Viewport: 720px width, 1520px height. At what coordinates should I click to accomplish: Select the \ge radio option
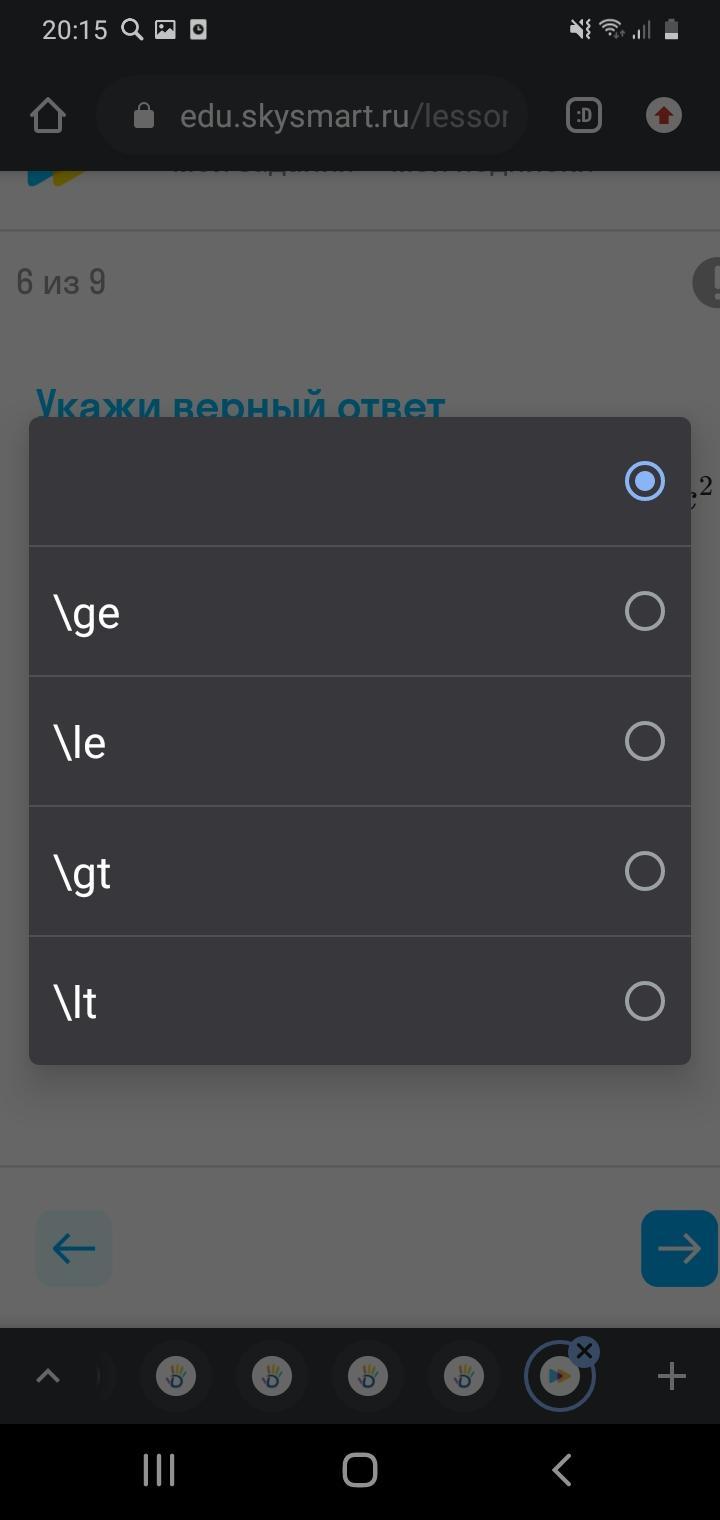[644, 611]
